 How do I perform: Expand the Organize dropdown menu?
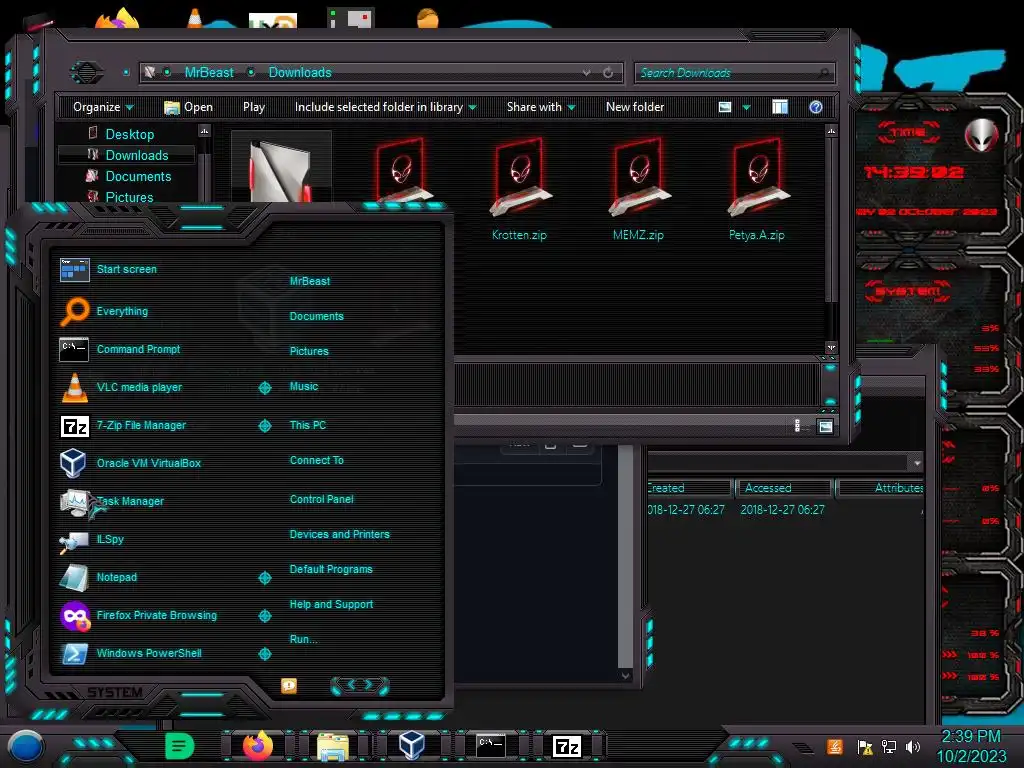point(103,107)
